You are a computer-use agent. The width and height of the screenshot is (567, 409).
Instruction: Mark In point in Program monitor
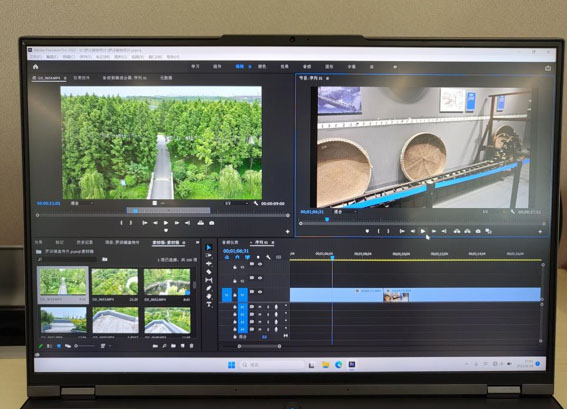[x=379, y=231]
